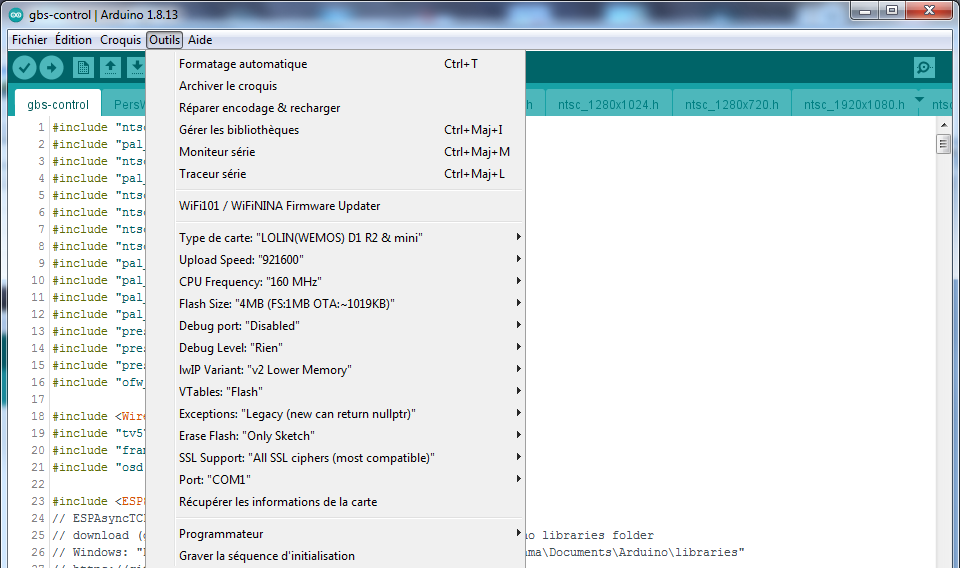Expand CPU Frequency options
This screenshot has height=568, width=960.
(350, 282)
